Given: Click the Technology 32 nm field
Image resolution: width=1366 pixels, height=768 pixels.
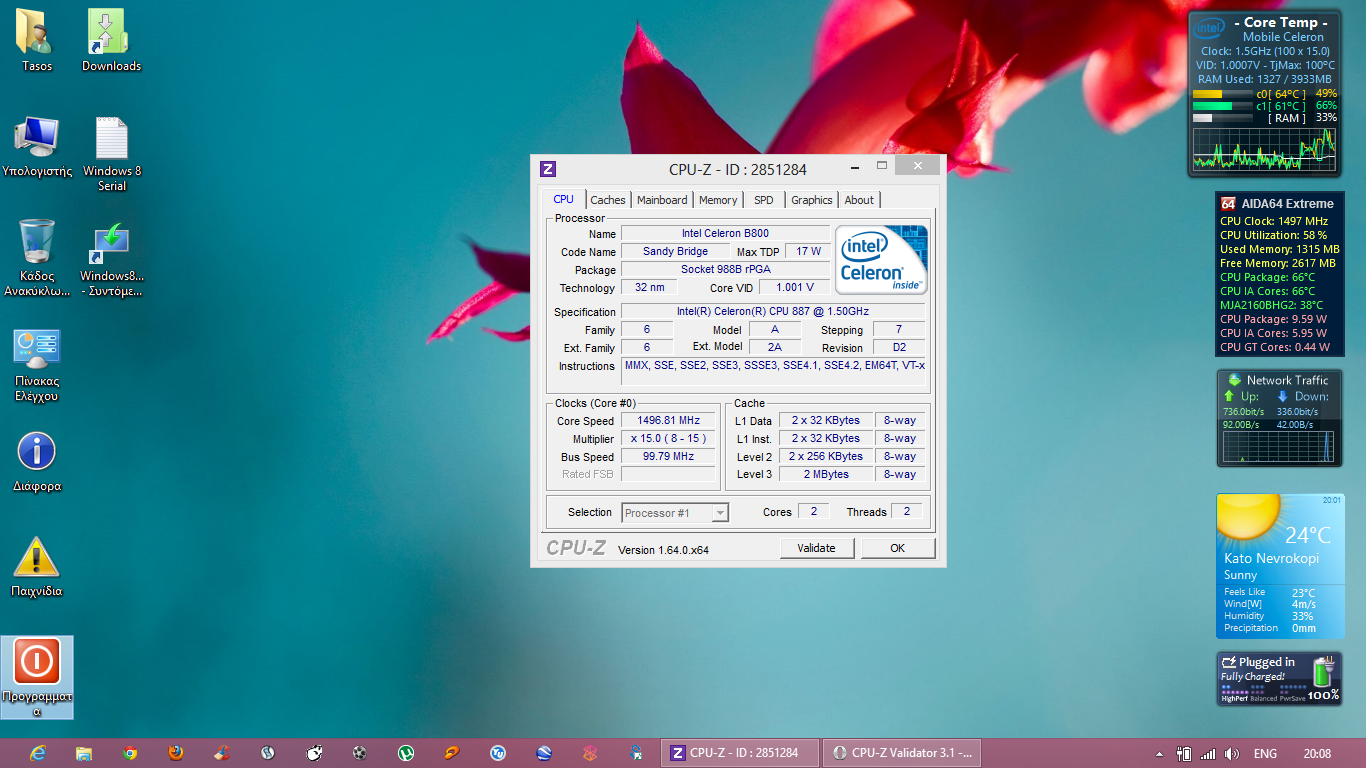Looking at the screenshot, I should click(x=647, y=287).
